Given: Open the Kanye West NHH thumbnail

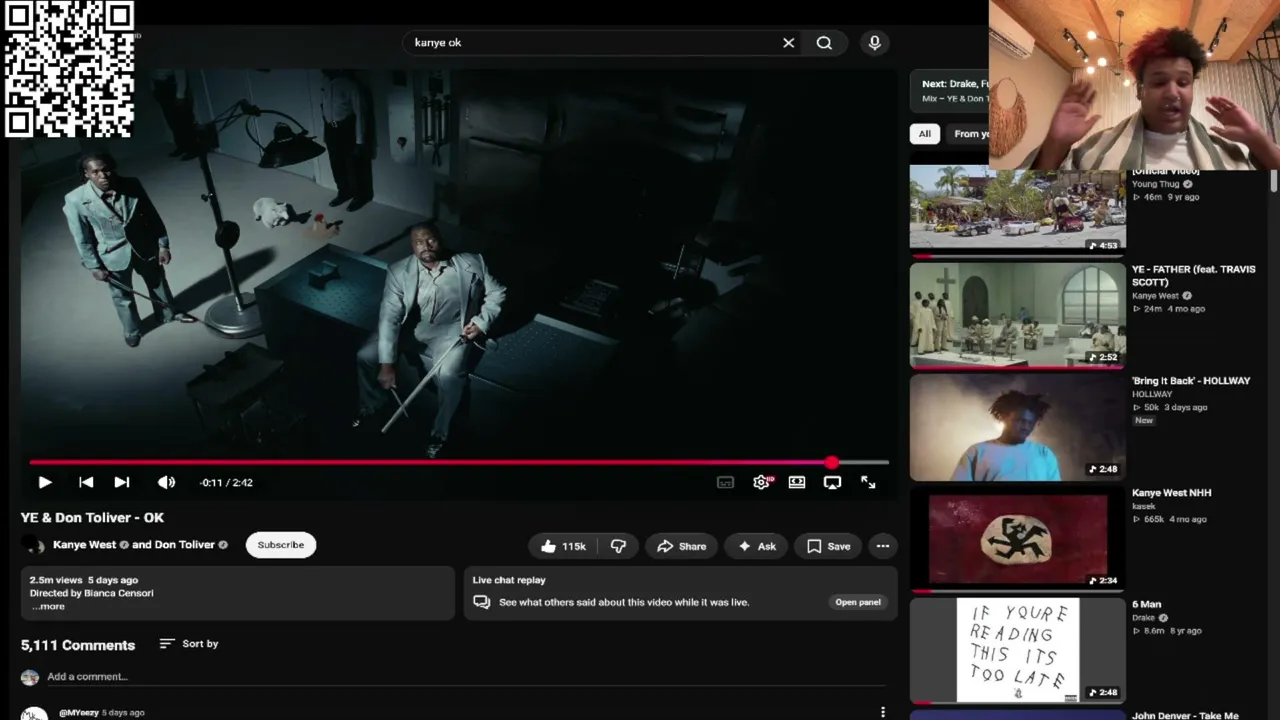Looking at the screenshot, I should (x=1017, y=538).
